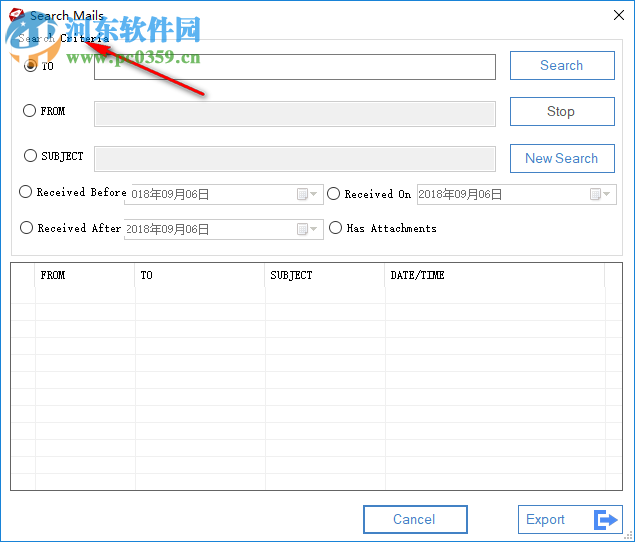Choose the Received Before option

(x=26, y=192)
